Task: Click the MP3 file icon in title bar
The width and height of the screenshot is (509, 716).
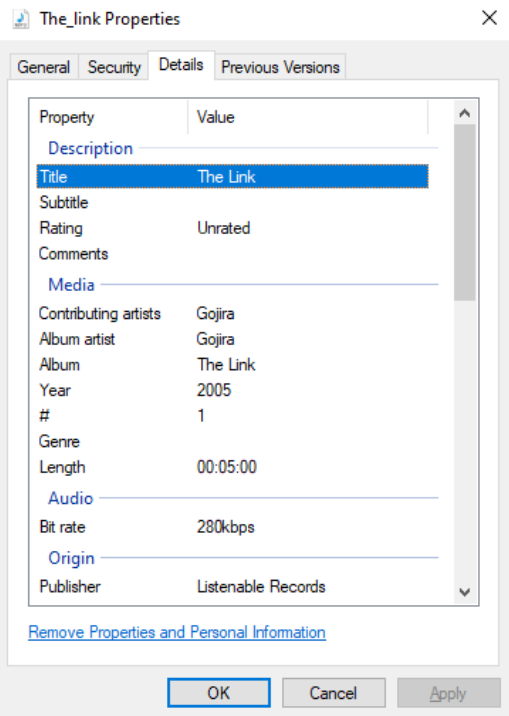Action: pos(21,19)
